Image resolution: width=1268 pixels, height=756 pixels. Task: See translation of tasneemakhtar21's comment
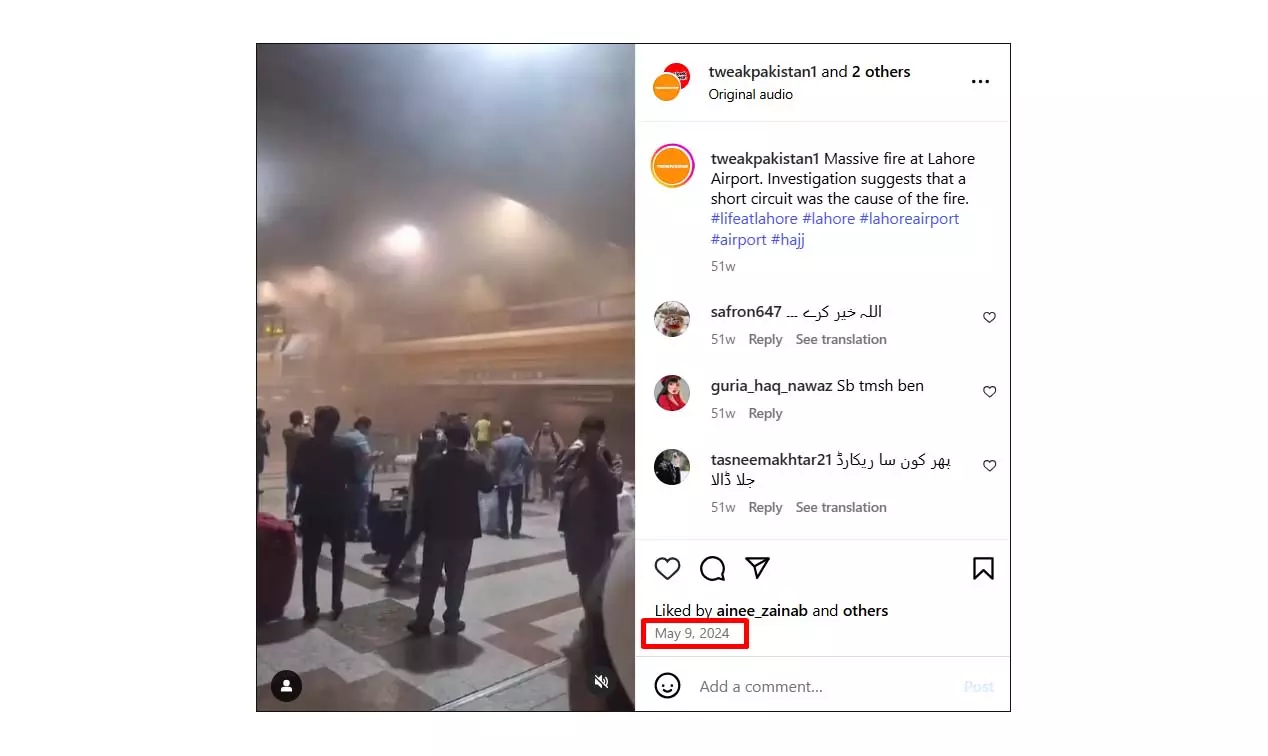(x=841, y=507)
